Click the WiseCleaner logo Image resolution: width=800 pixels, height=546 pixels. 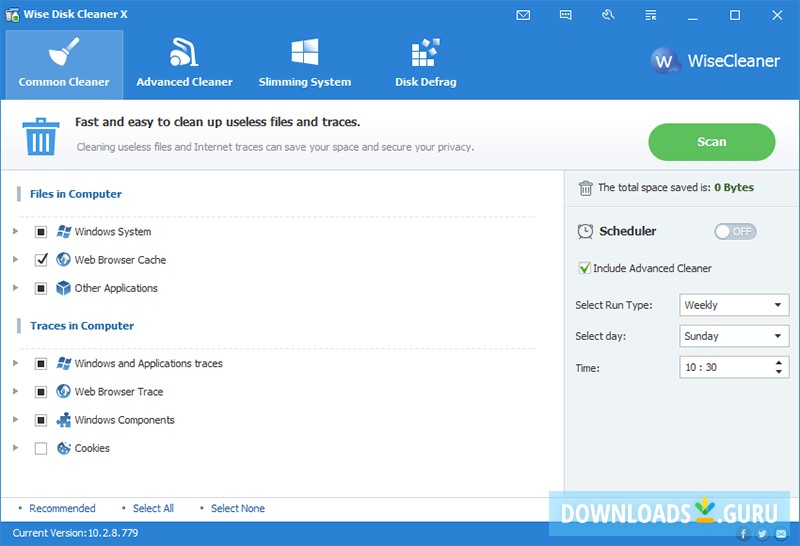(715, 61)
